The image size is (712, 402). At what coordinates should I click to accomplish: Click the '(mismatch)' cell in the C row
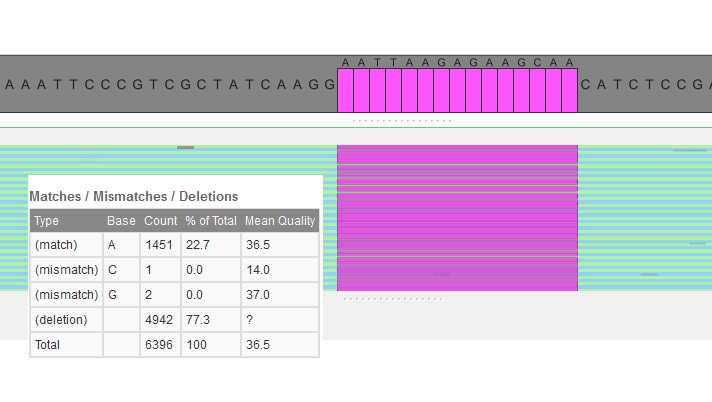pos(66,270)
